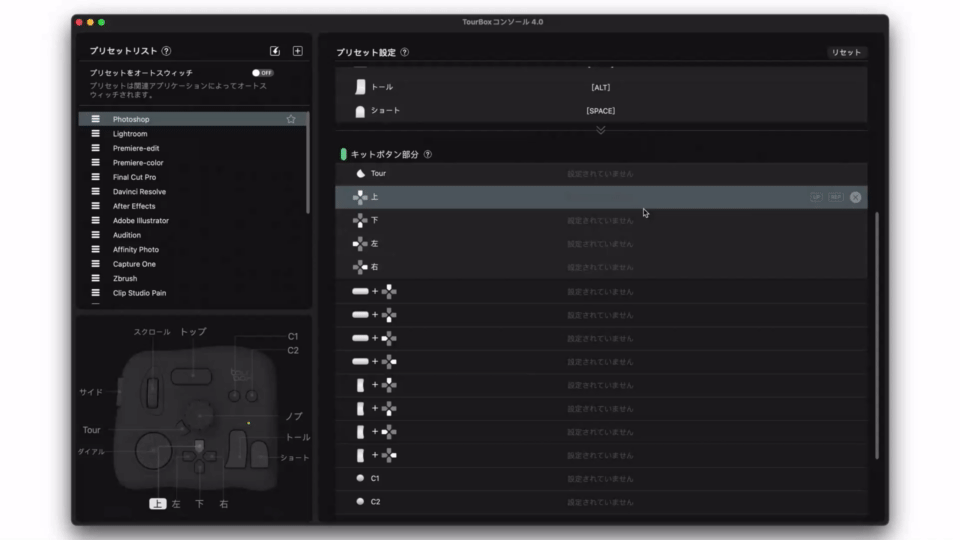Image resolution: width=960 pixels, height=540 pixels.
Task: Click the knob on the TourBox diagram
Action: click(x=201, y=410)
